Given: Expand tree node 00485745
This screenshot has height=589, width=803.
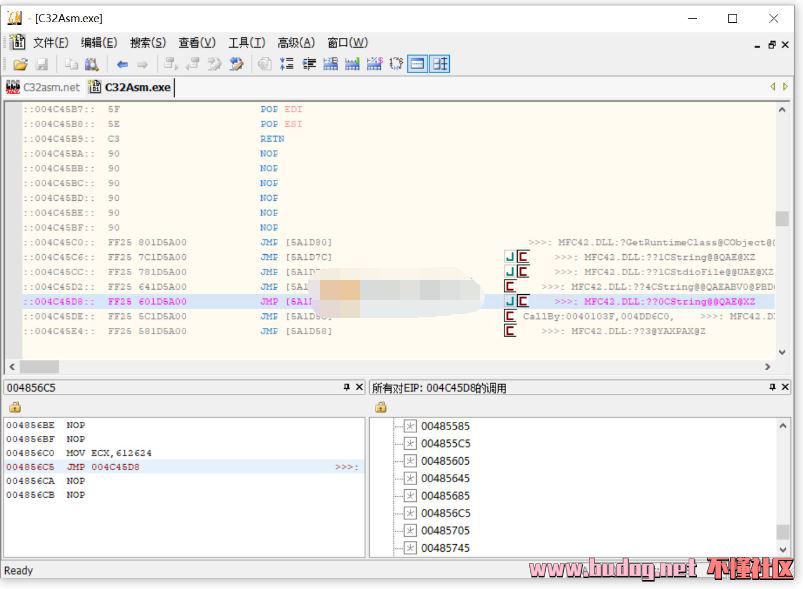Looking at the screenshot, I should pyautogui.click(x=410, y=548).
